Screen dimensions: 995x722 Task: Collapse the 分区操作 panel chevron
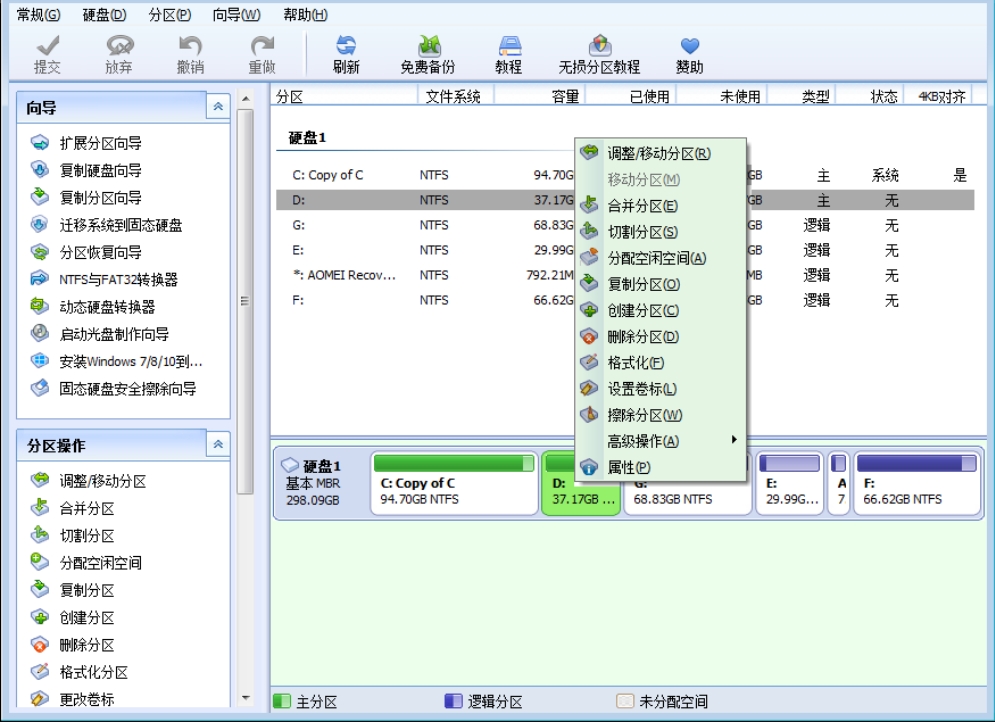218,445
